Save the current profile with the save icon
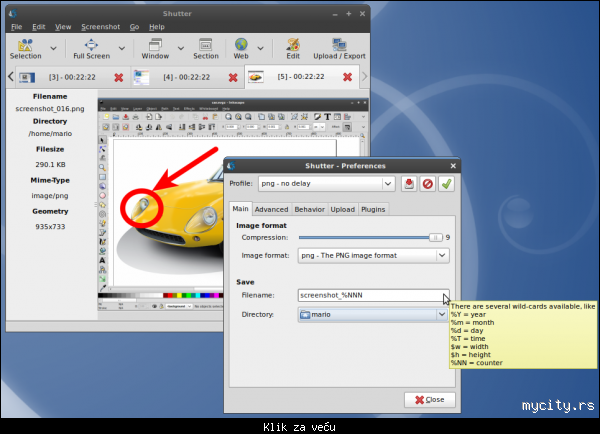Viewport: 600px width, 434px height. tap(409, 184)
